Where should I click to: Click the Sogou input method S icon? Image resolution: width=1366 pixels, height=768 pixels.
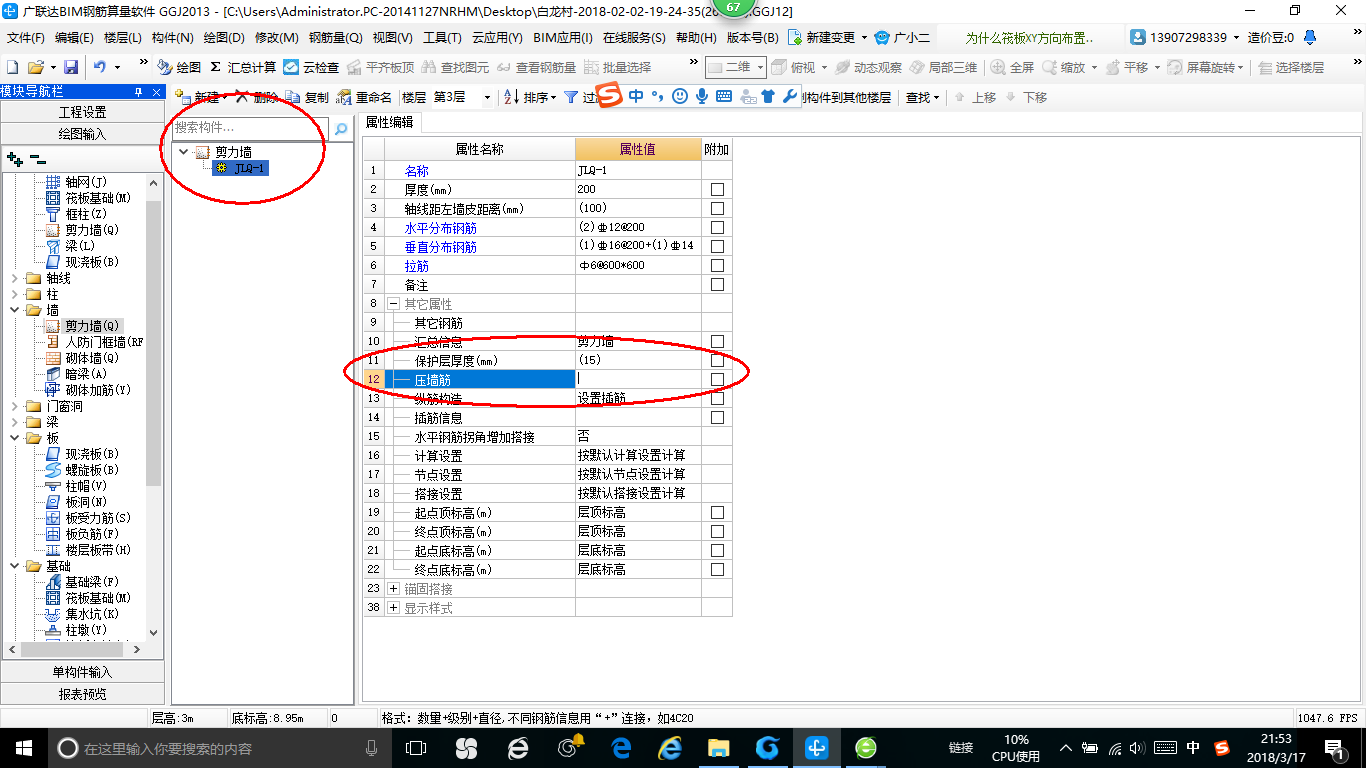[x=609, y=97]
